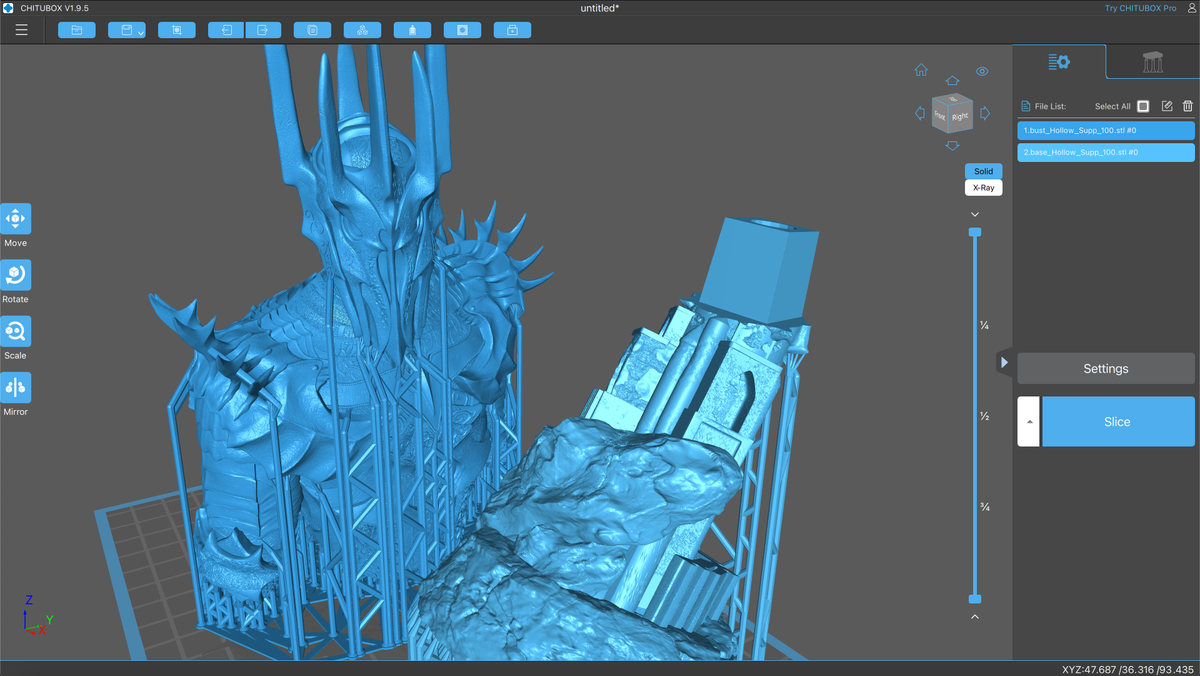Switch to the support settings tab
This screenshot has height=676, width=1200.
pos(1152,62)
